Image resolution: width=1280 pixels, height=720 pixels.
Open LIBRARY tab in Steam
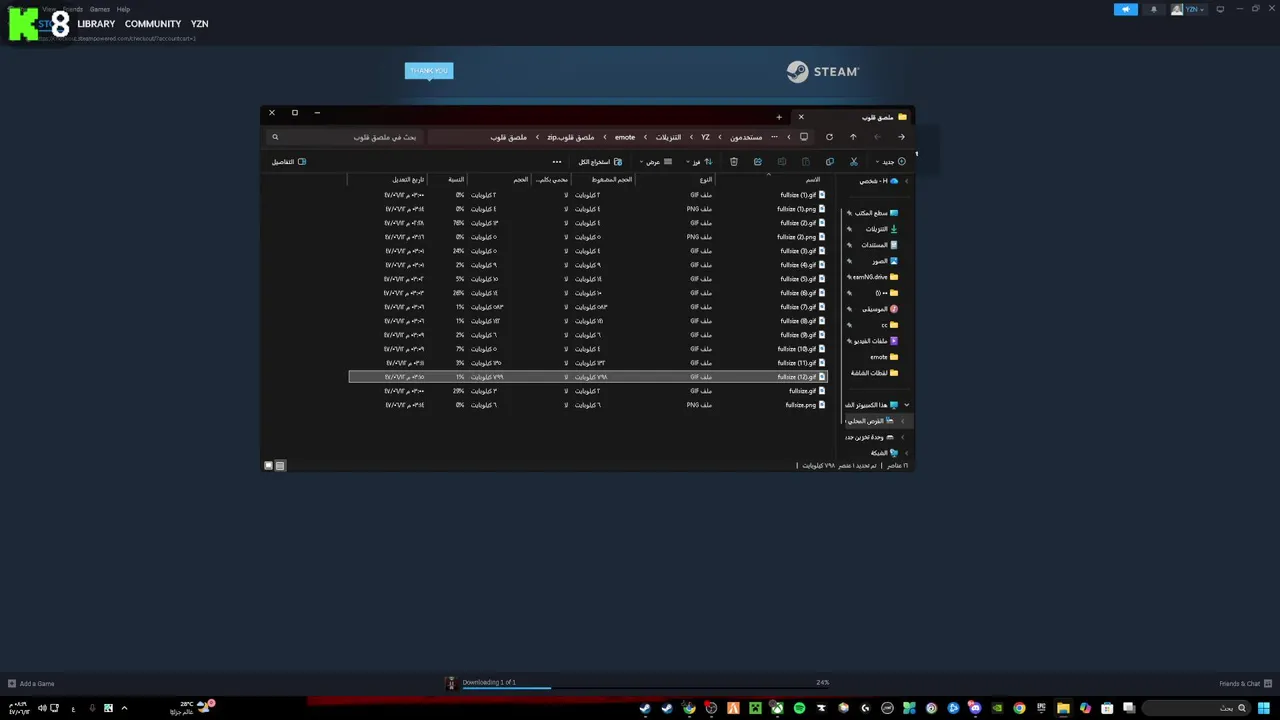pos(96,24)
